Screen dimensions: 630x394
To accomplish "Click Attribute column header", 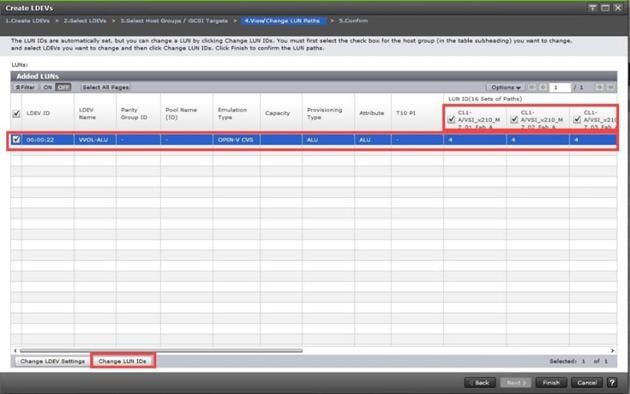I will point(372,113).
